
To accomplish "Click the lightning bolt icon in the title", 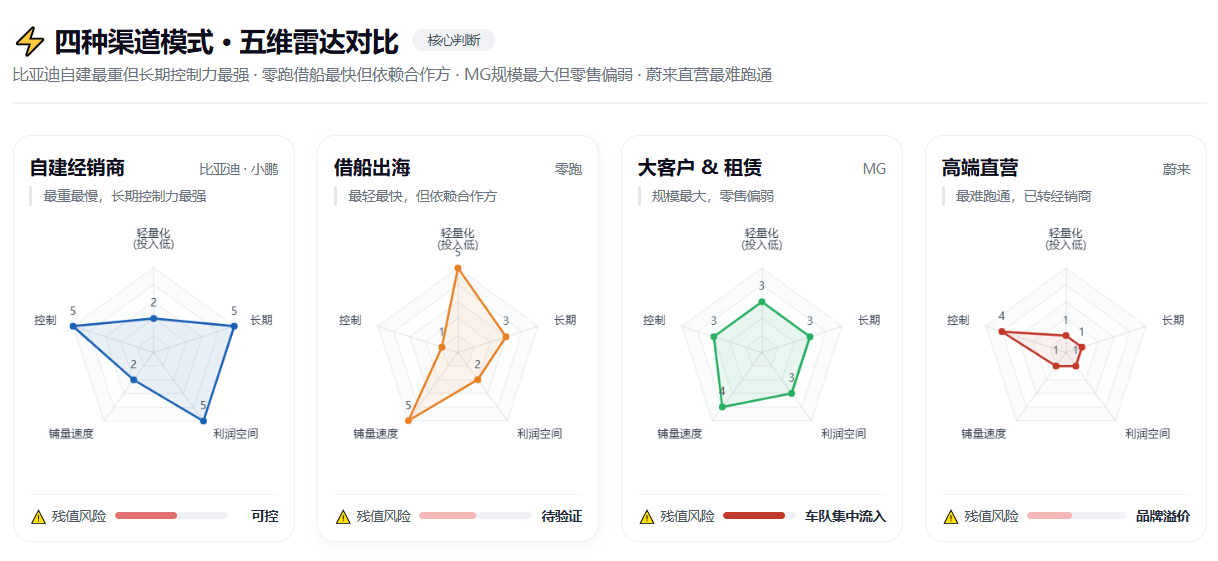I will pos(29,41).
